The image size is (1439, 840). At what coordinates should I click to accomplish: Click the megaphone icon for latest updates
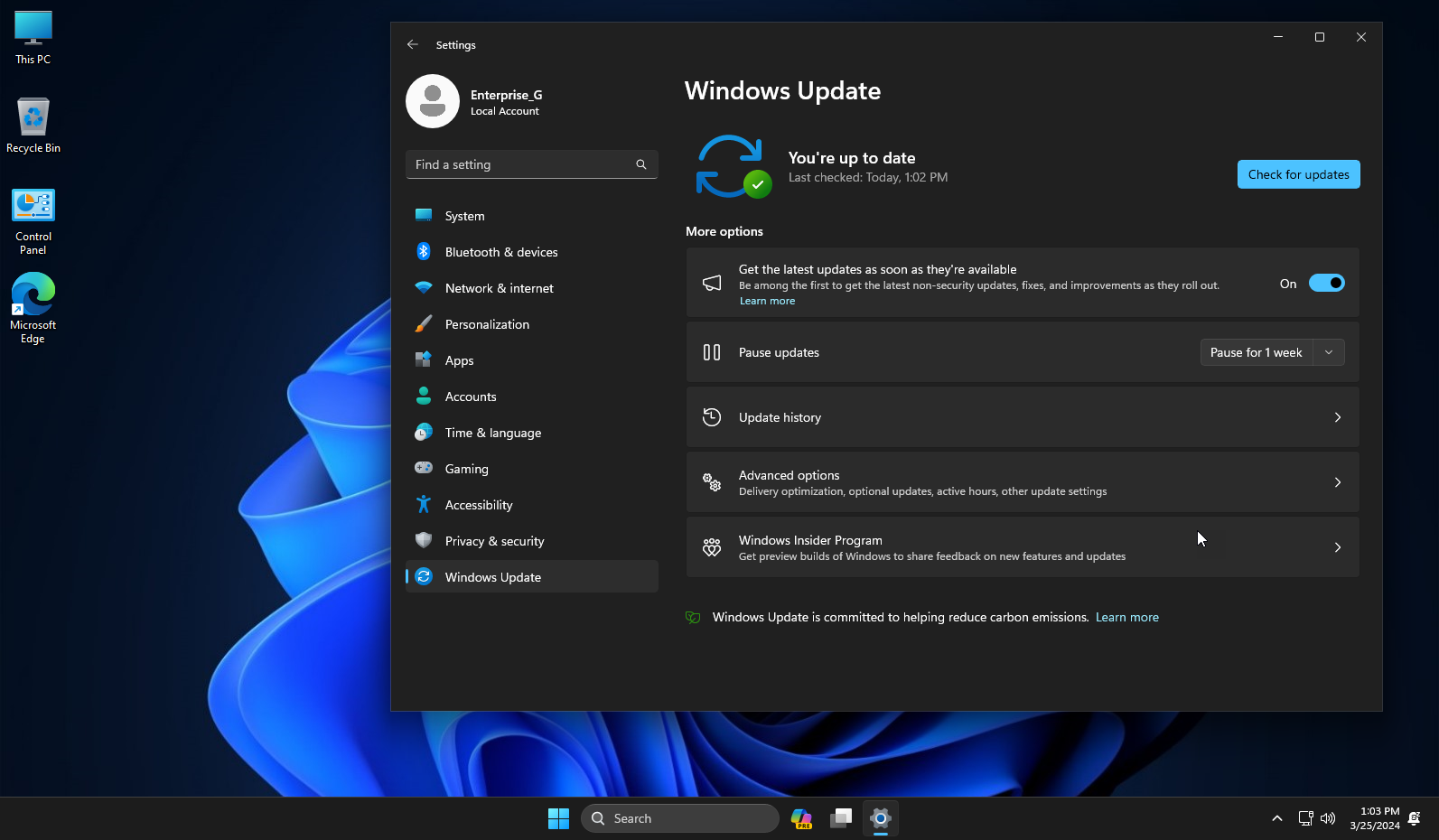pos(712,283)
